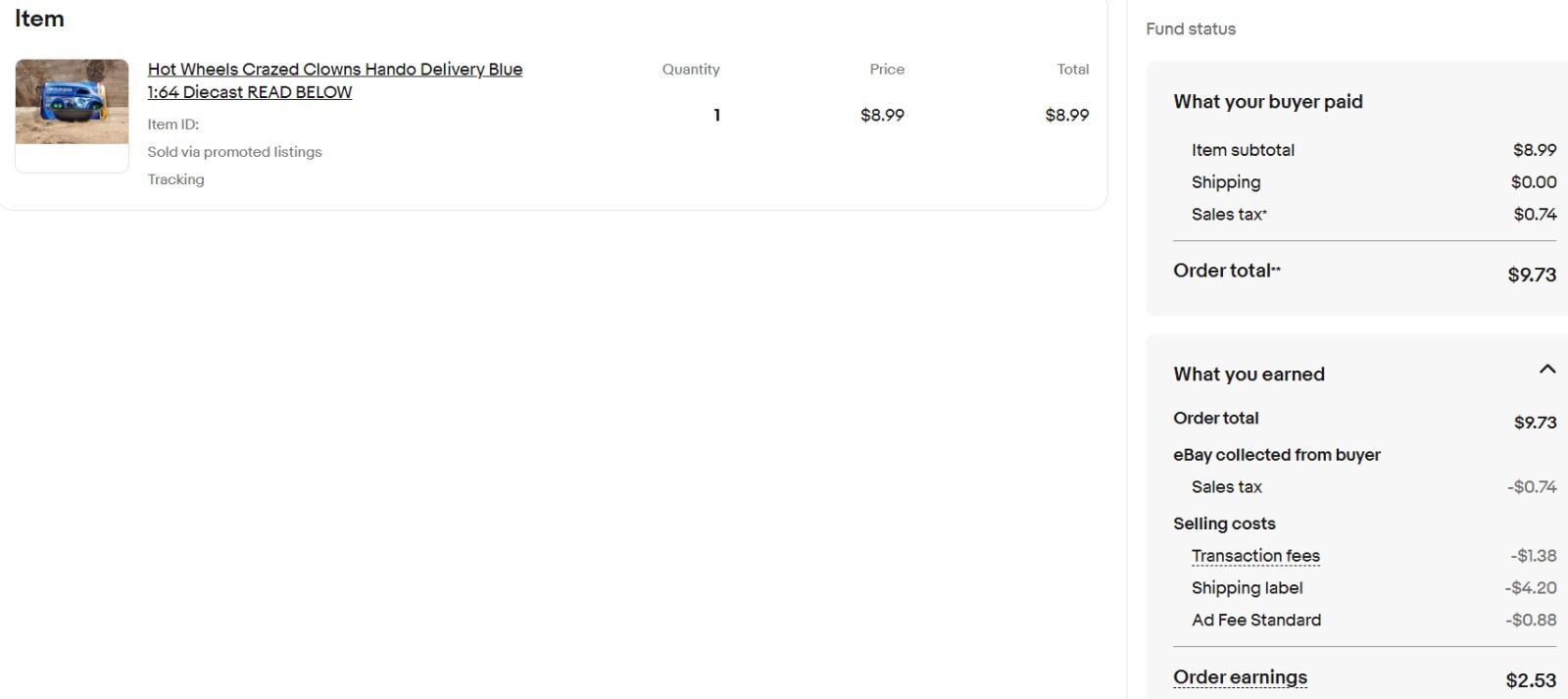
Task: Click the Price column header
Action: tap(887, 70)
